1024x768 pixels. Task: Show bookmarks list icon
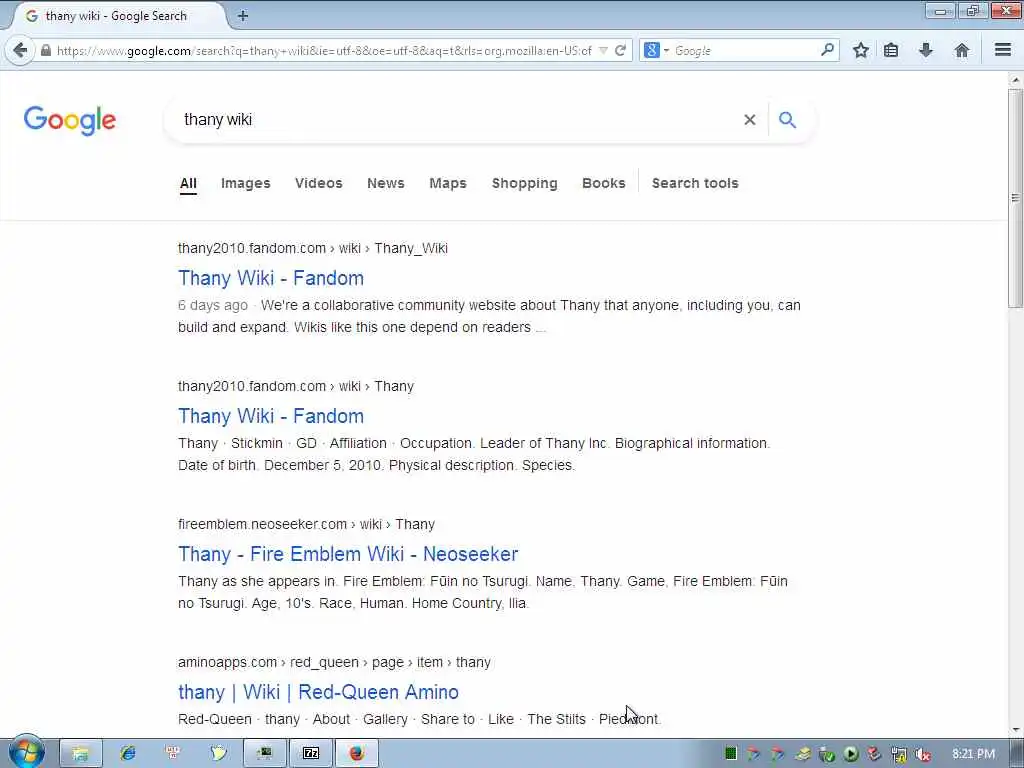tap(891, 50)
